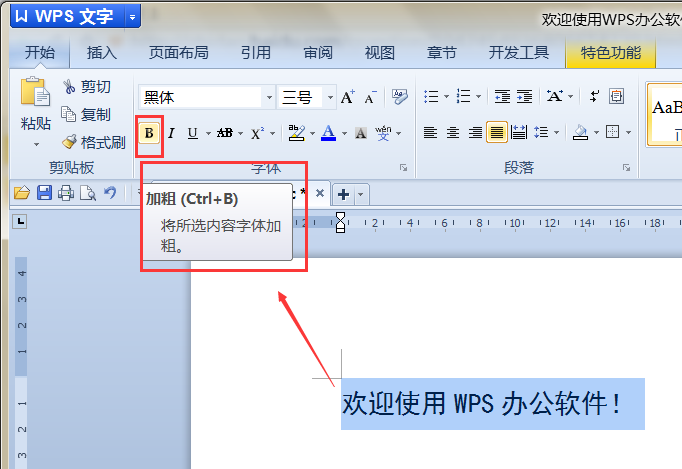The height and width of the screenshot is (469, 682).
Task: Open file with folder icon
Action: coord(22,193)
